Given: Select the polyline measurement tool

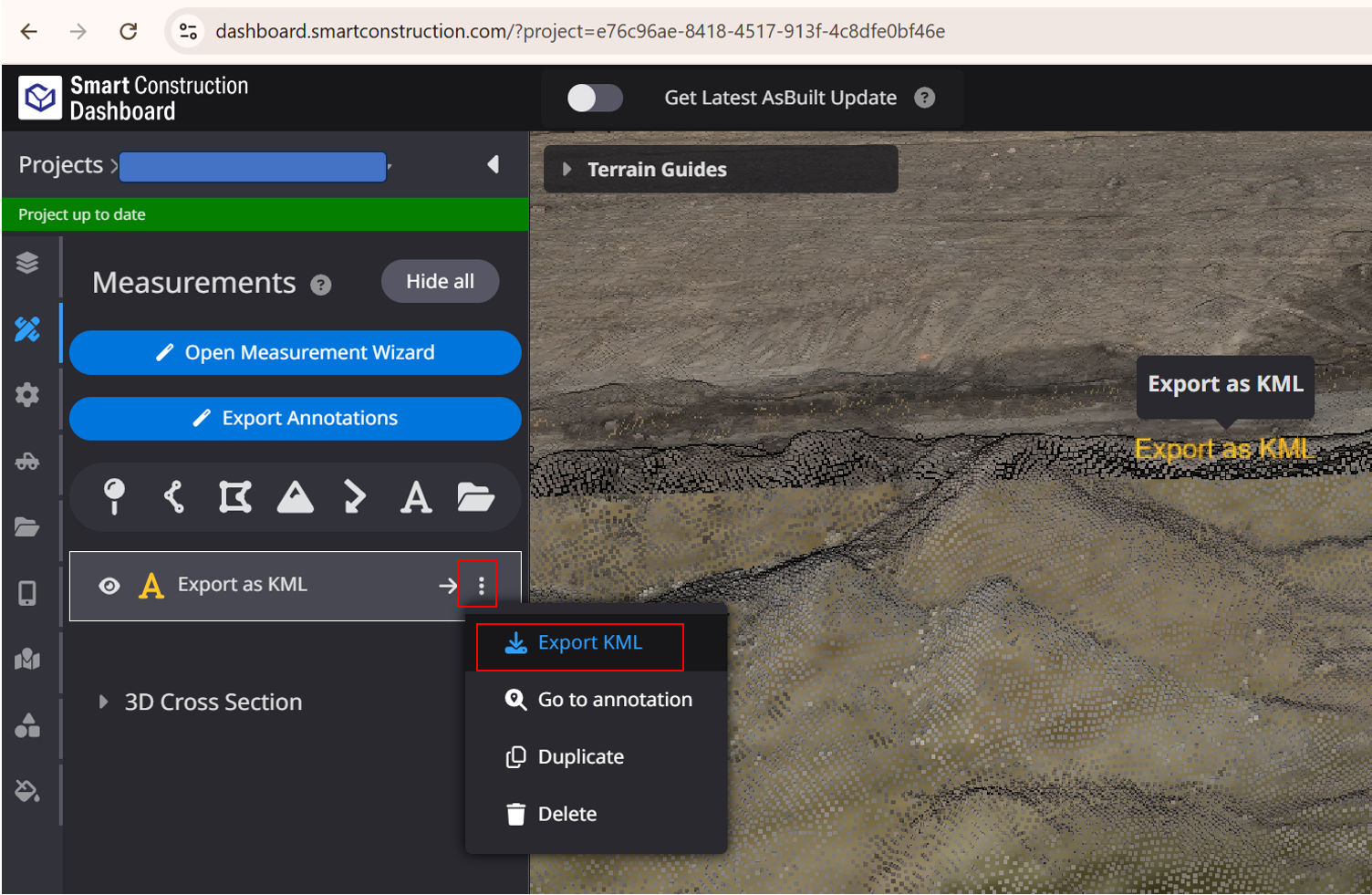Looking at the screenshot, I should tap(173, 497).
